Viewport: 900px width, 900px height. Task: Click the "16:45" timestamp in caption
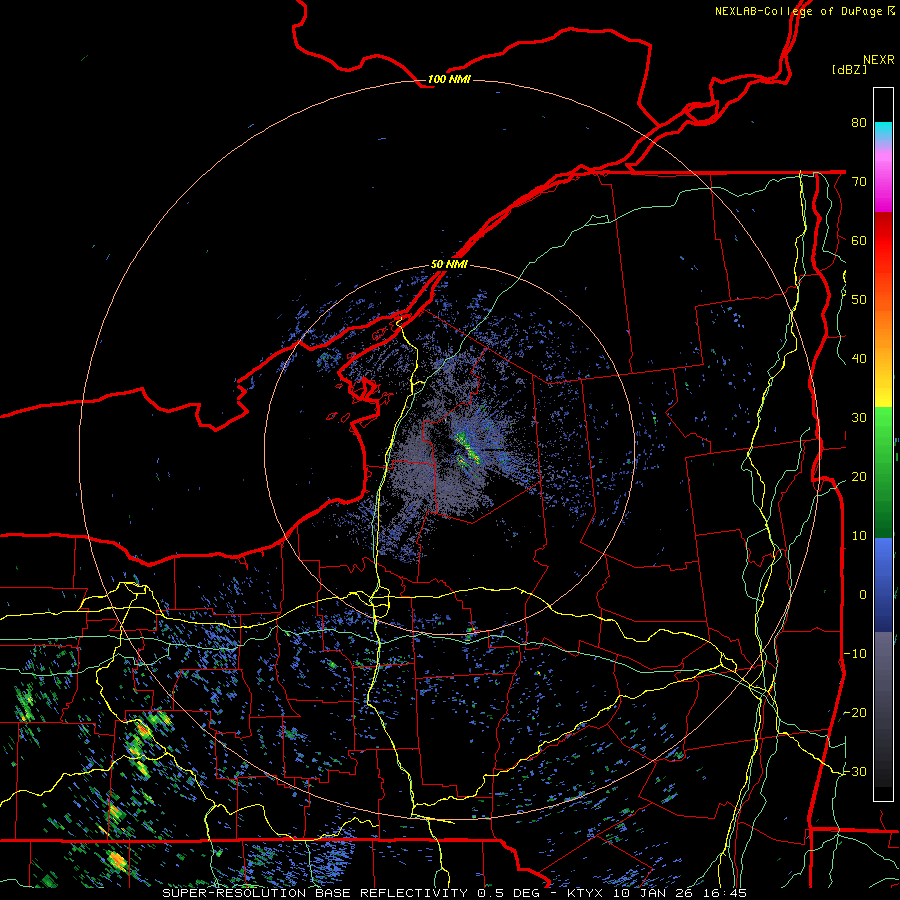tap(723, 893)
